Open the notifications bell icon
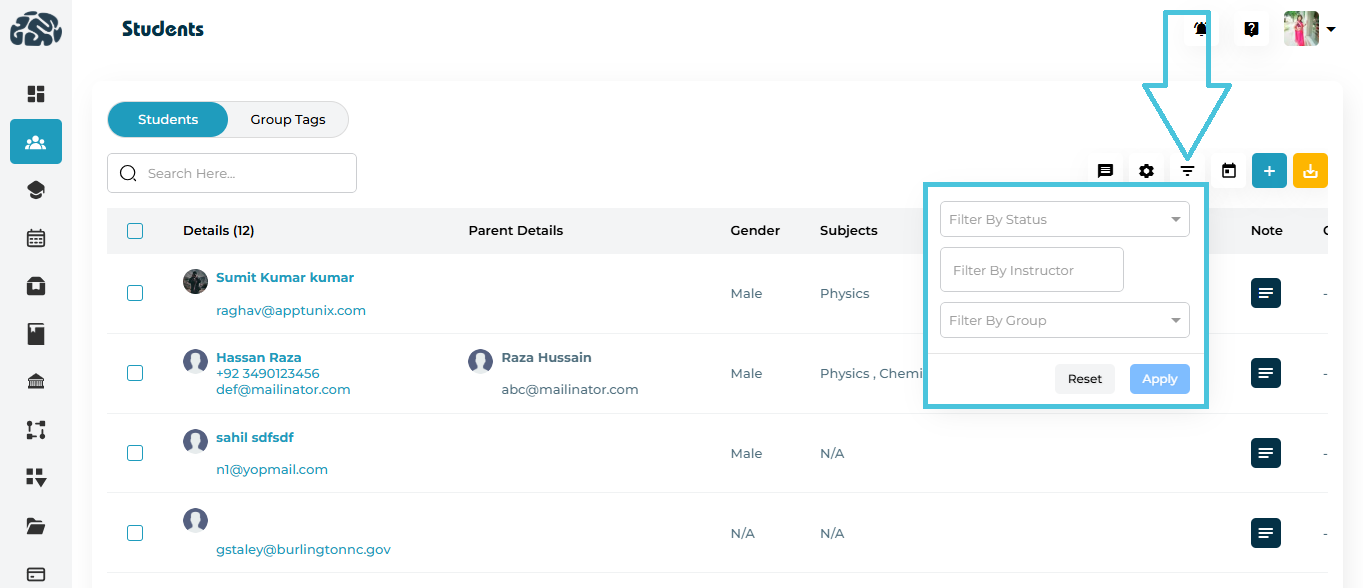The image size is (1363, 588). tap(1201, 29)
